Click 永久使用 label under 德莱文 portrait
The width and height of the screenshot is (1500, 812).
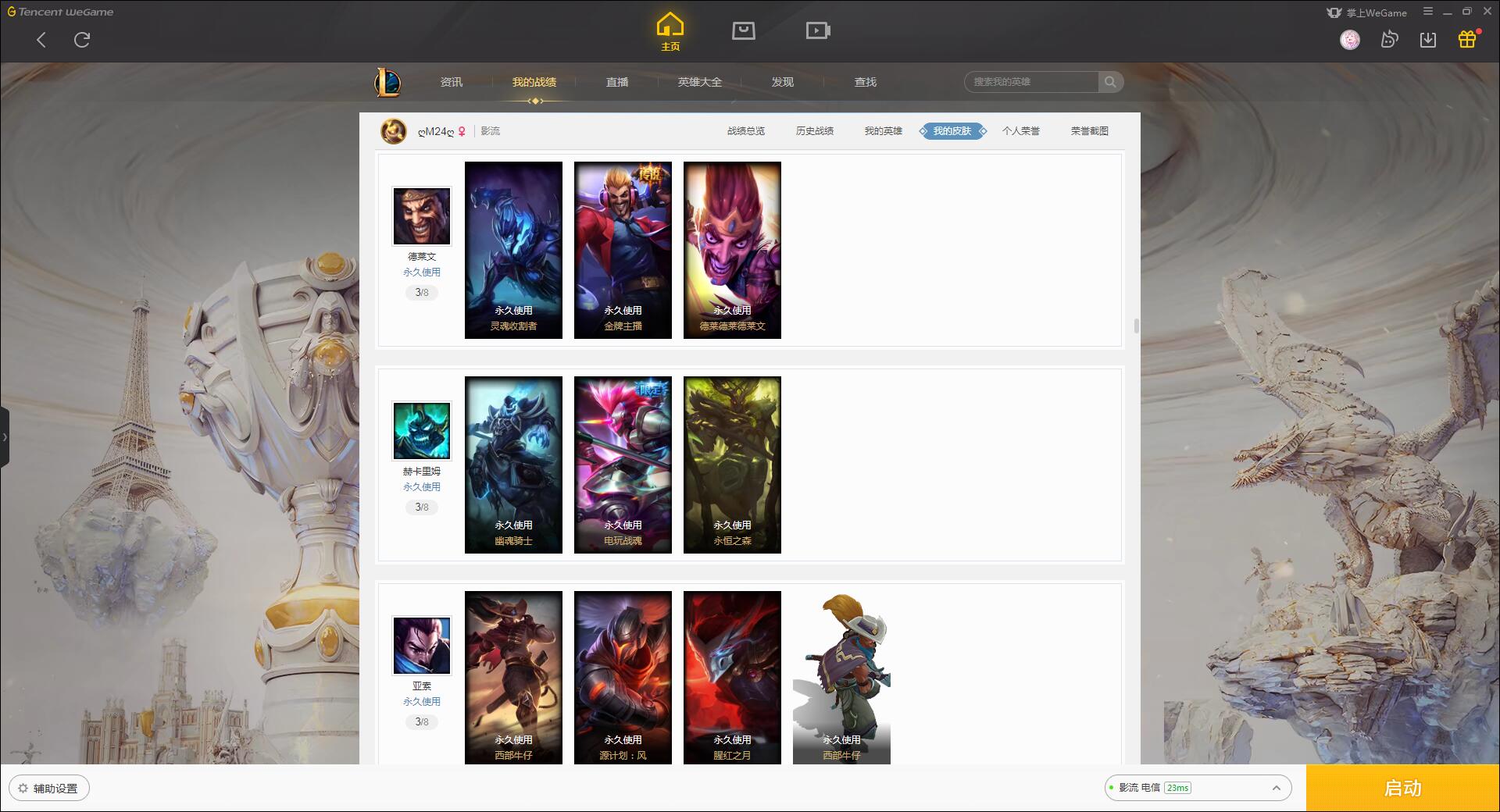click(x=422, y=272)
